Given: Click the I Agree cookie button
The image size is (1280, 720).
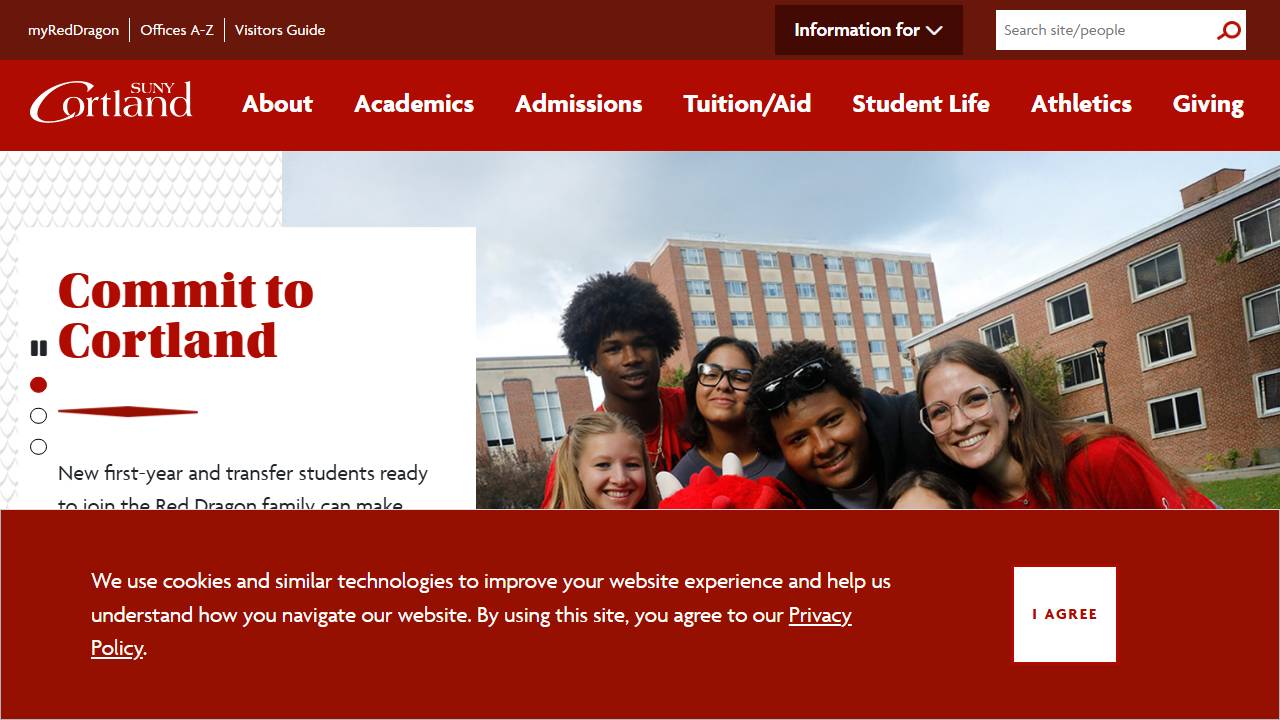Looking at the screenshot, I should tap(1065, 614).
